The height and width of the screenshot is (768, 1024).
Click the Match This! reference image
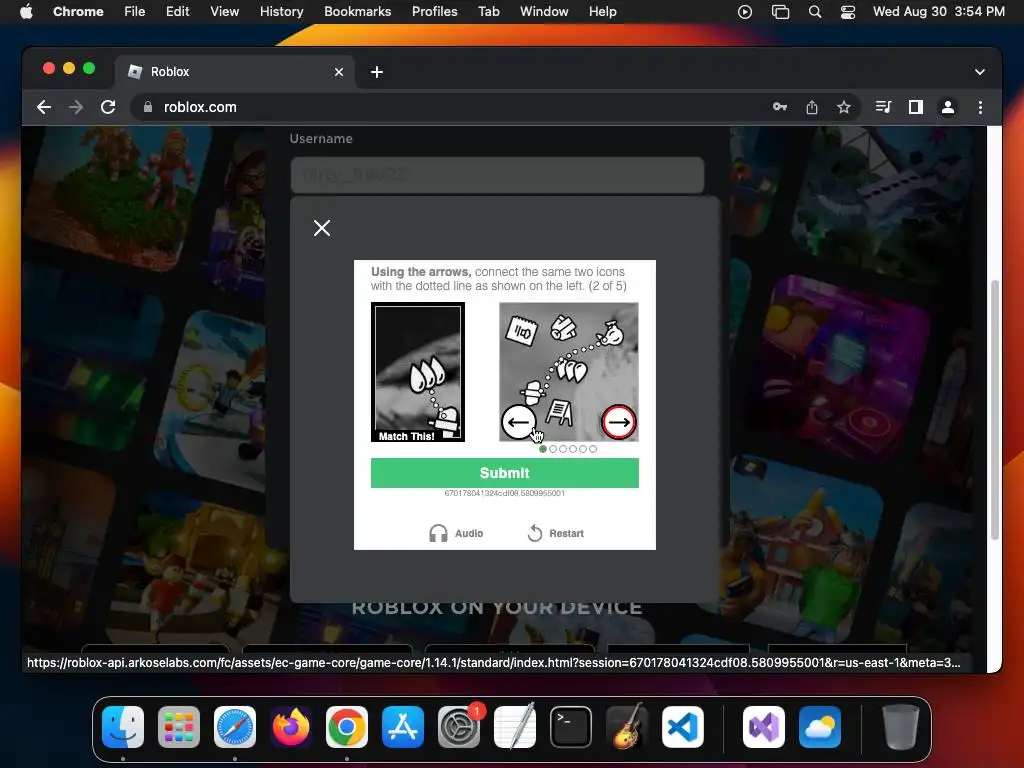point(418,372)
